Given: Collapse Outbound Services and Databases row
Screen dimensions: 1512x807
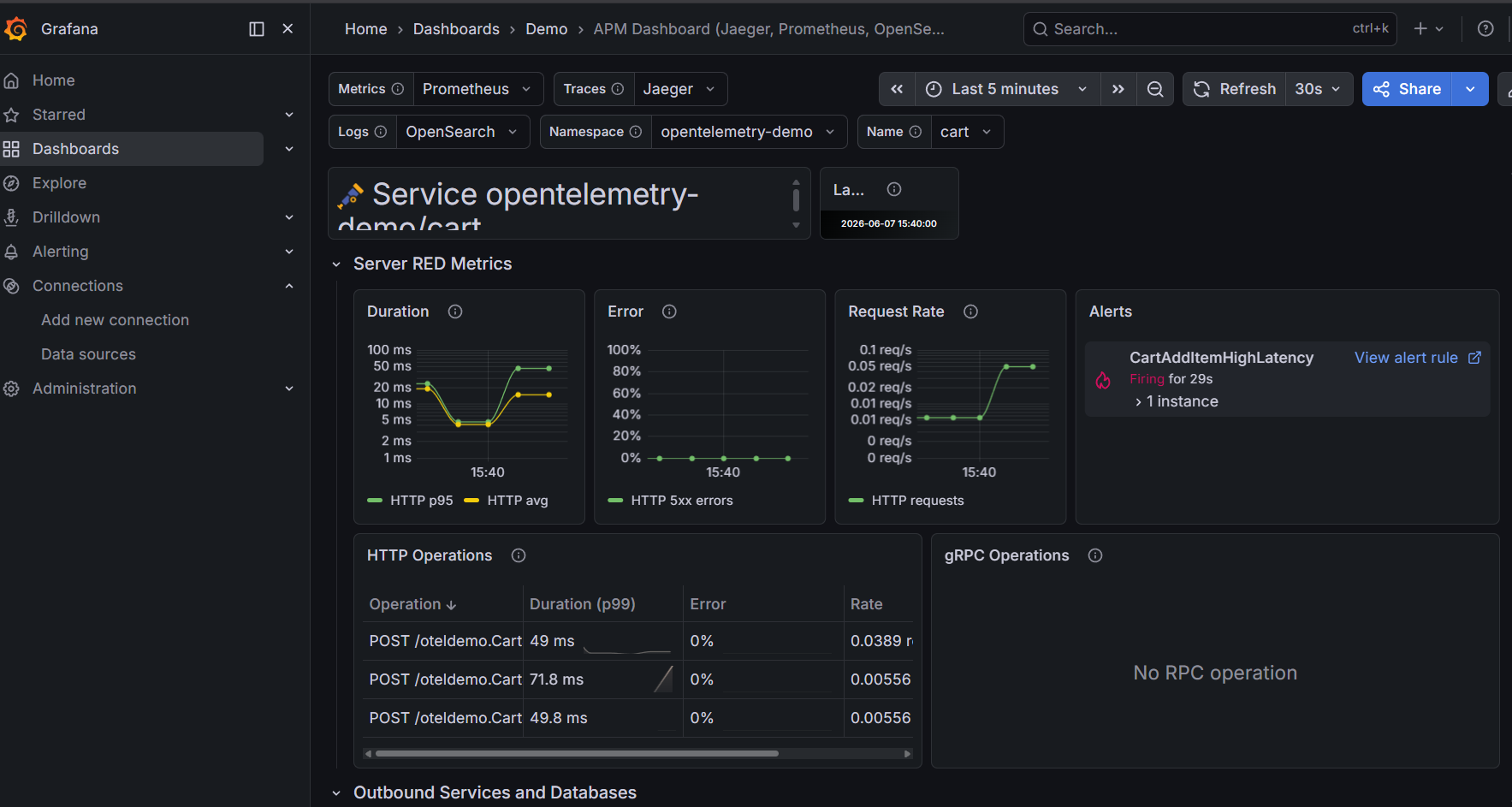Looking at the screenshot, I should pyautogui.click(x=336, y=793).
